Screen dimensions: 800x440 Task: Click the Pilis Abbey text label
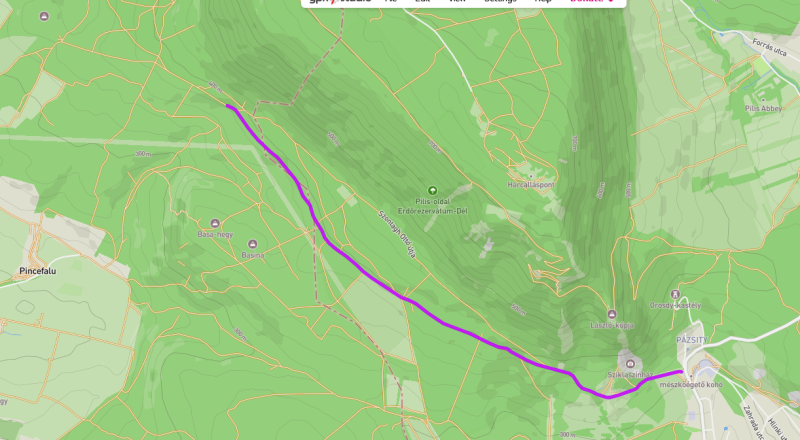[763, 108]
